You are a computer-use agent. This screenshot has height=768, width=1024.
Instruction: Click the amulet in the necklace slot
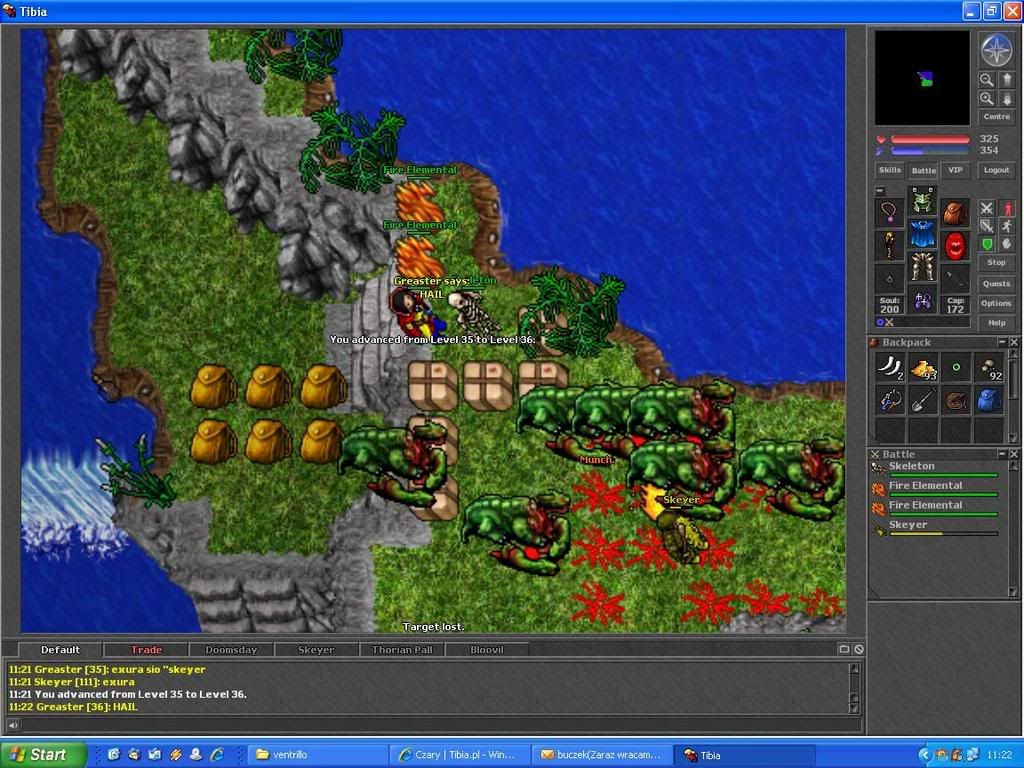889,212
